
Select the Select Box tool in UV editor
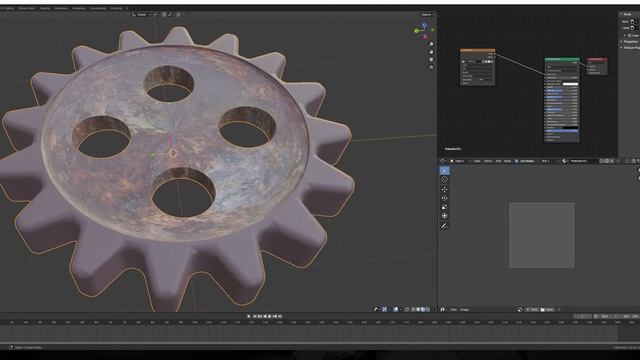coord(444,171)
